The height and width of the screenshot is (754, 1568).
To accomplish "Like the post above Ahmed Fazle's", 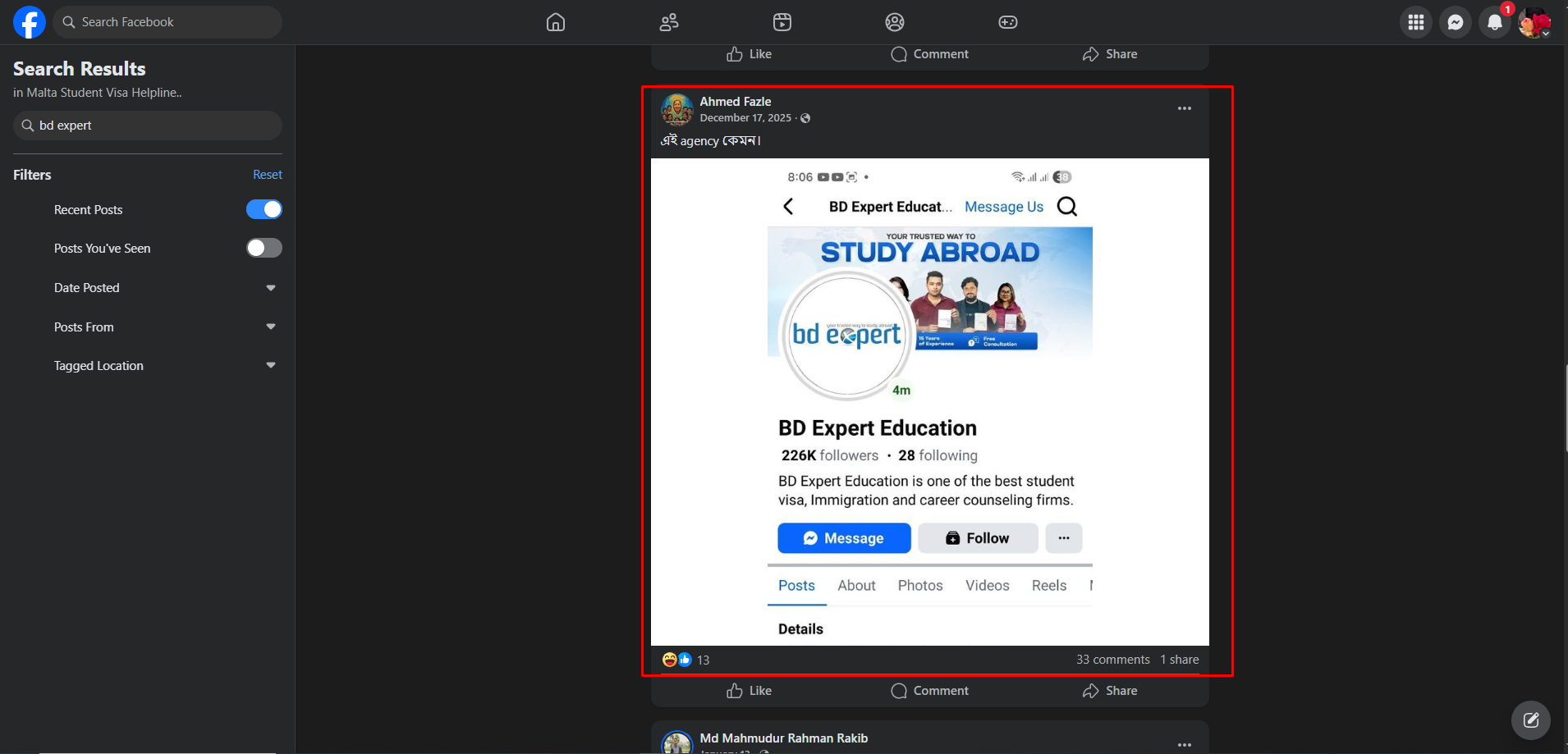I will [x=749, y=54].
